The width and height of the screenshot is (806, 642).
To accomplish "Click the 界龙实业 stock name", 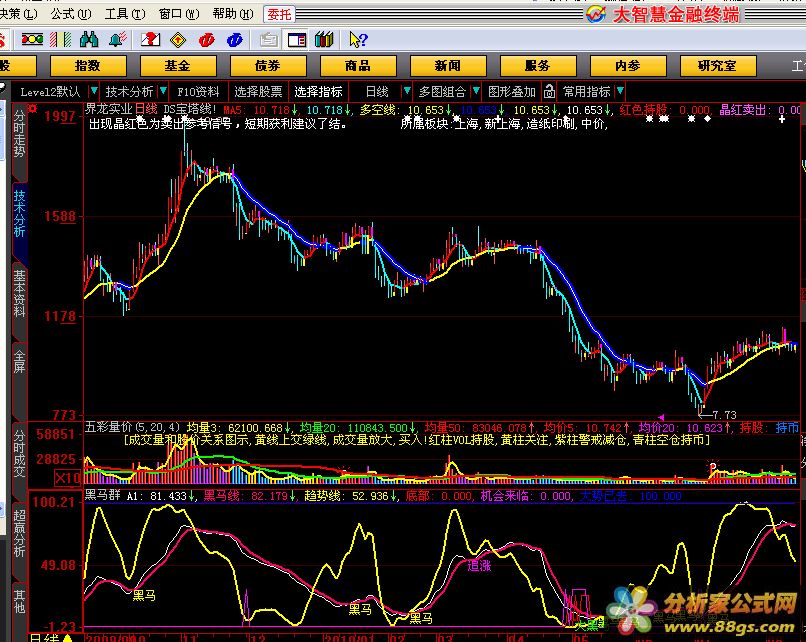I will (x=108, y=109).
